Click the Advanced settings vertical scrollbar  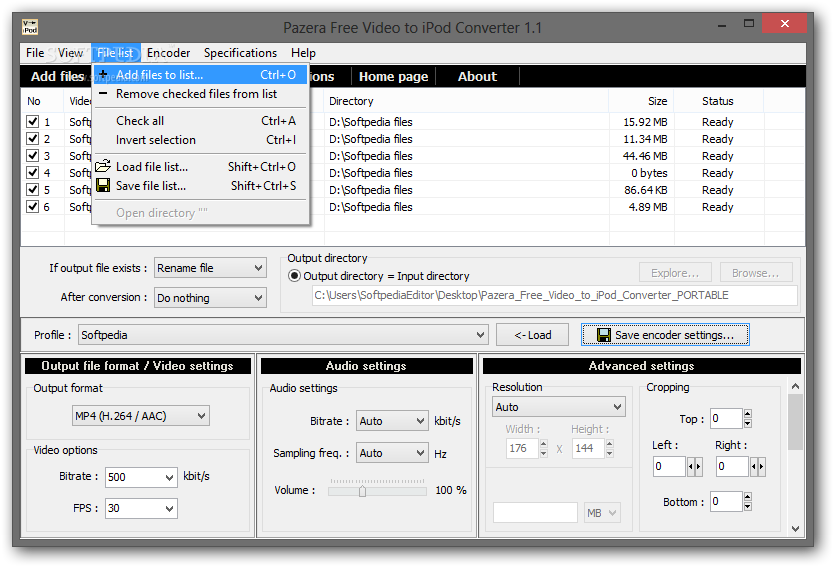(x=795, y=422)
